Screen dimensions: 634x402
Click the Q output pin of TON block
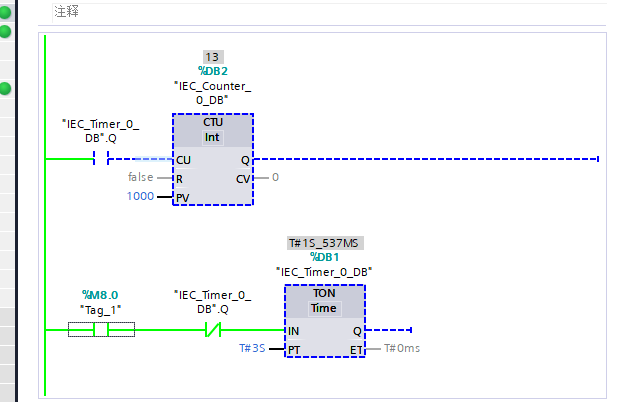pyautogui.click(x=357, y=330)
